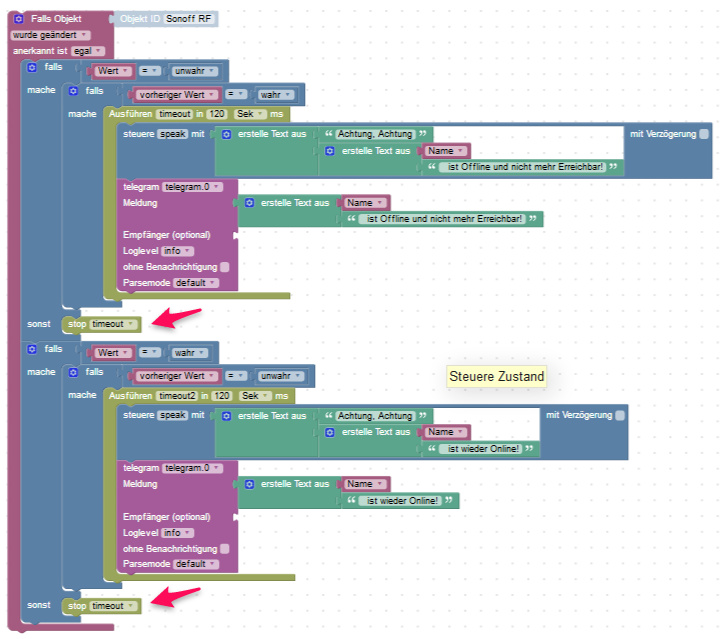Open 'Name' dropdown in Online speak text

coord(446,432)
